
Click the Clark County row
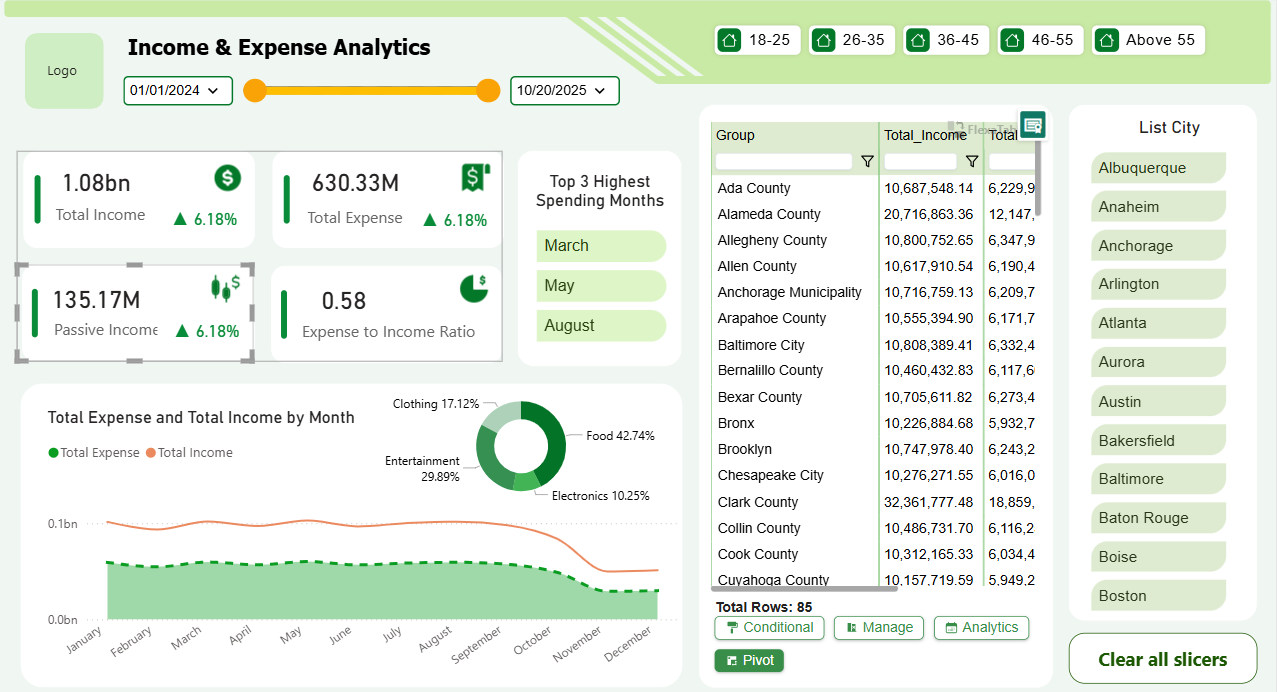click(873, 502)
